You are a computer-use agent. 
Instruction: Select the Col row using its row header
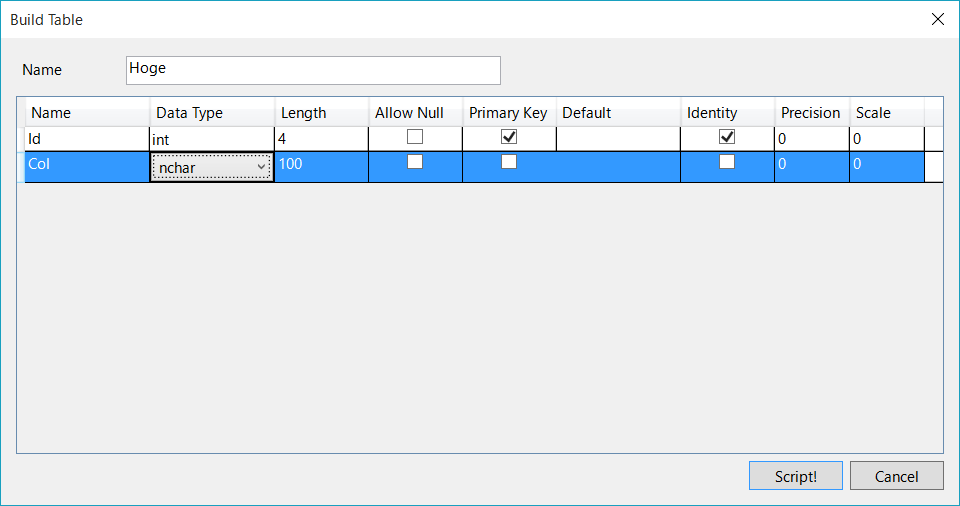[21, 167]
